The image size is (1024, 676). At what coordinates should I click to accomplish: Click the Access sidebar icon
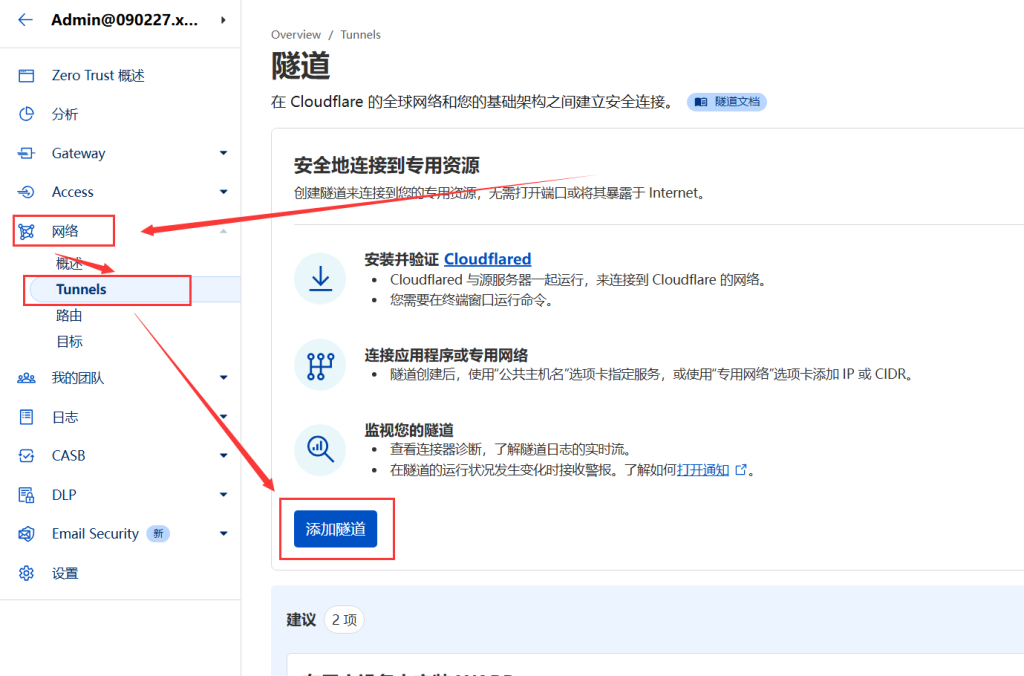[27, 192]
